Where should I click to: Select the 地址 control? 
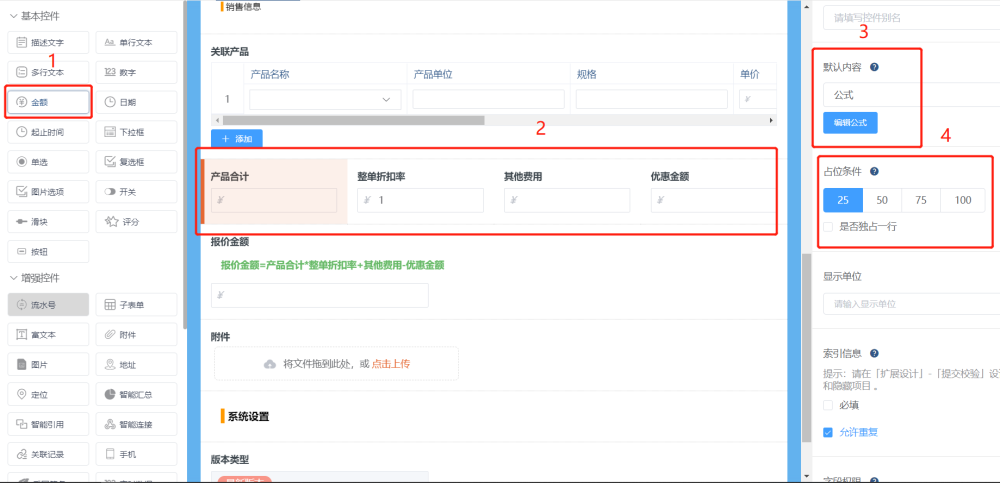point(136,365)
